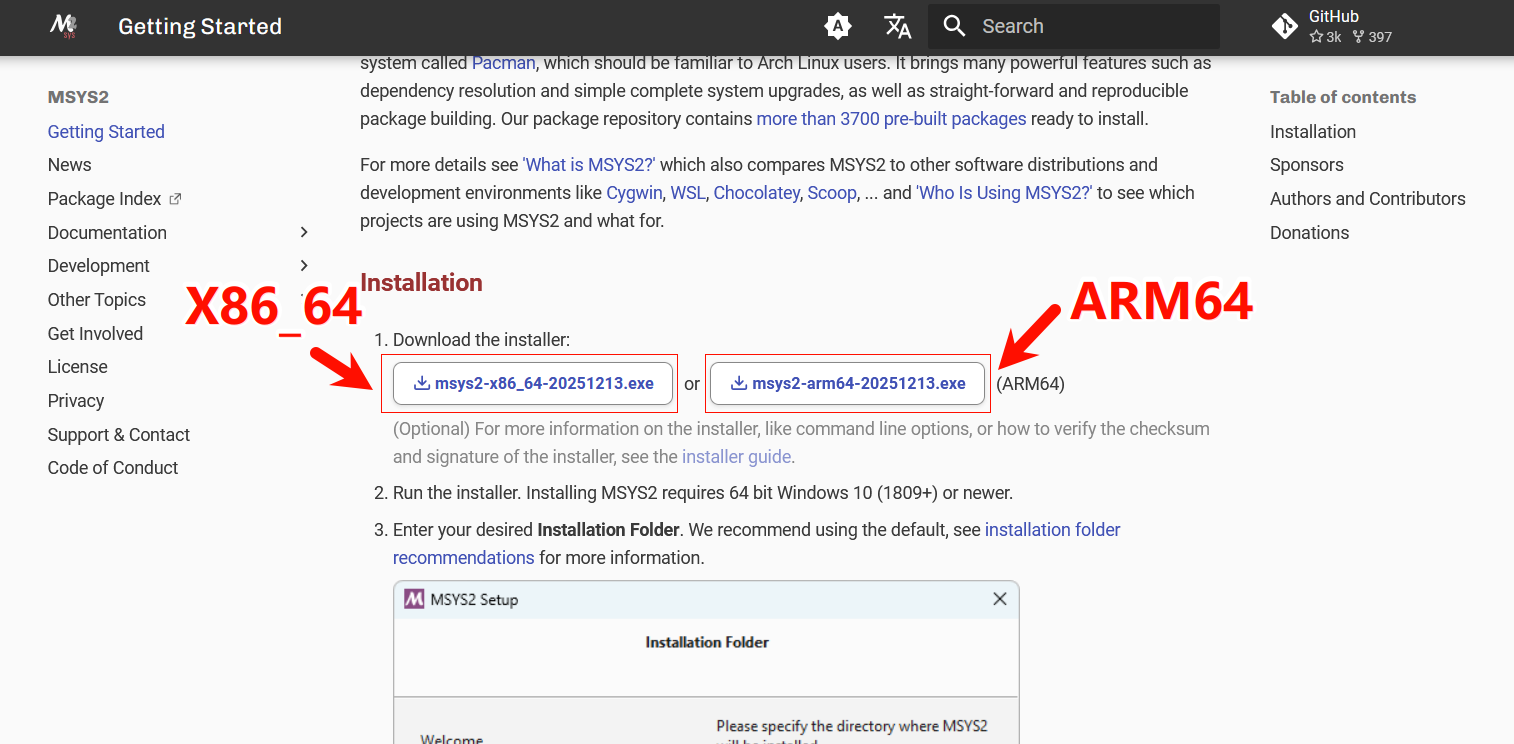Focus the Search input field
The image size is (1514, 744).
point(1090,26)
